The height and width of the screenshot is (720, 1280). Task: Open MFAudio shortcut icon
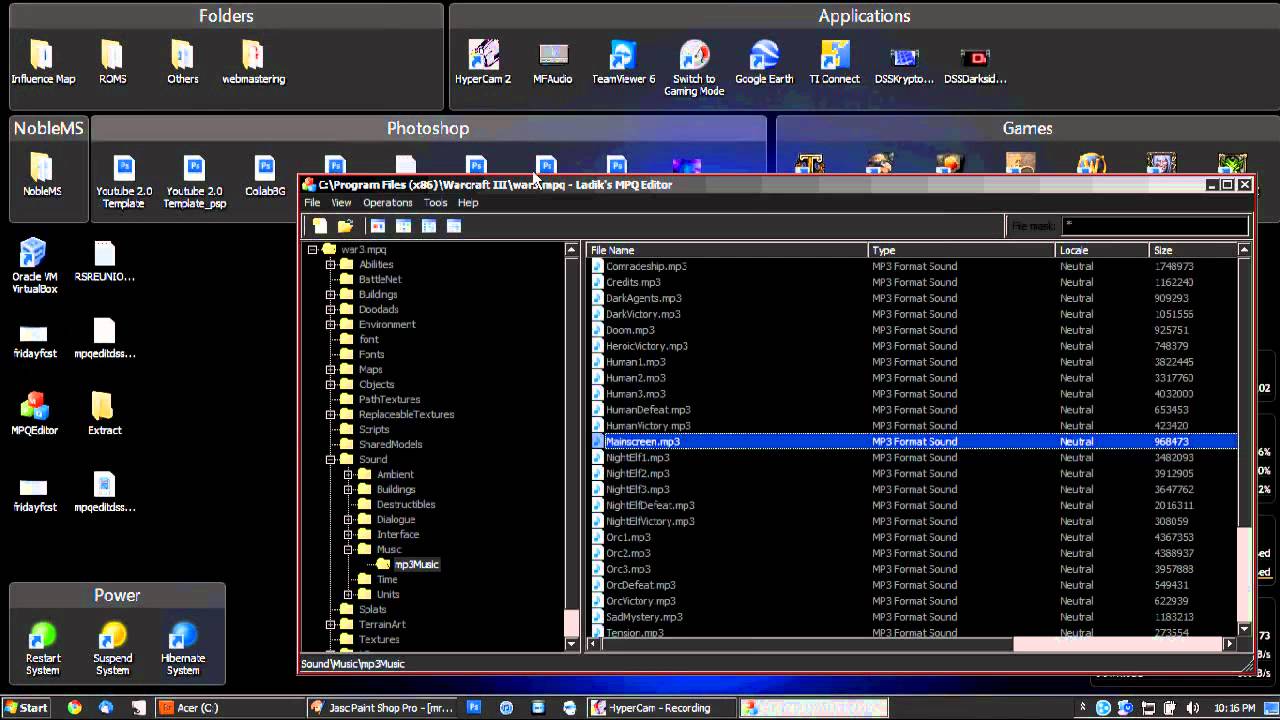point(553,62)
